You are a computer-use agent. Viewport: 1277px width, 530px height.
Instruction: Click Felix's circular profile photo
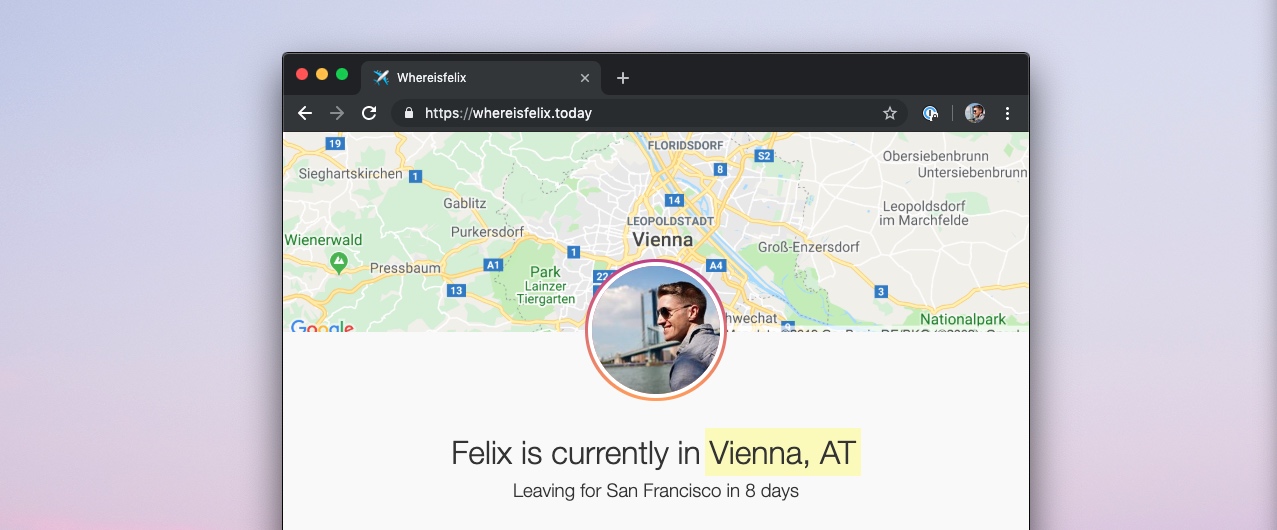click(x=656, y=330)
